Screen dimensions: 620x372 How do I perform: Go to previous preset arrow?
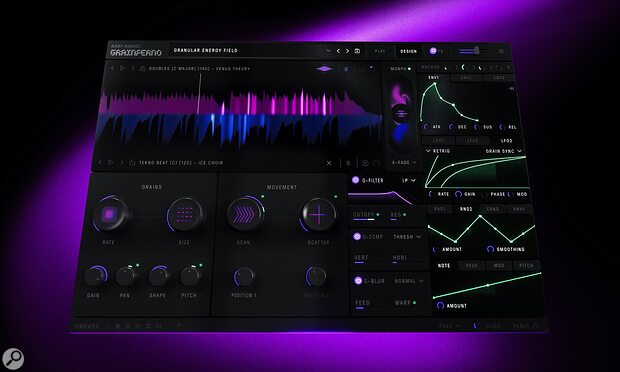point(338,51)
